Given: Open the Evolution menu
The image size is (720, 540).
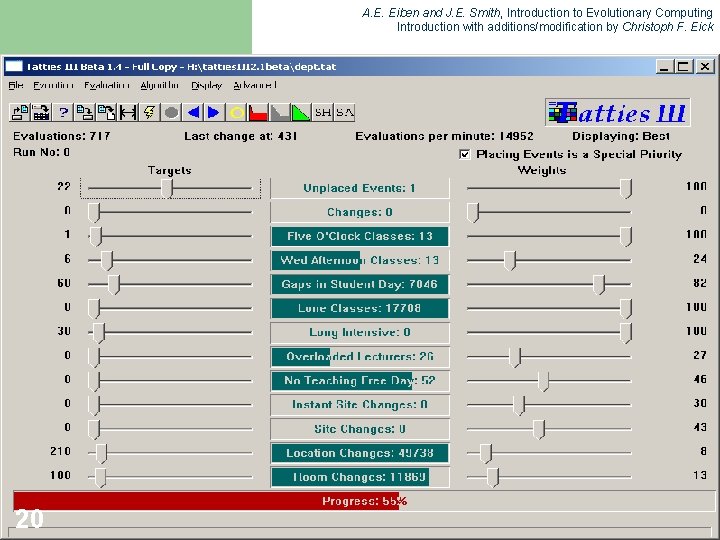Looking at the screenshot, I should (x=53, y=85).
